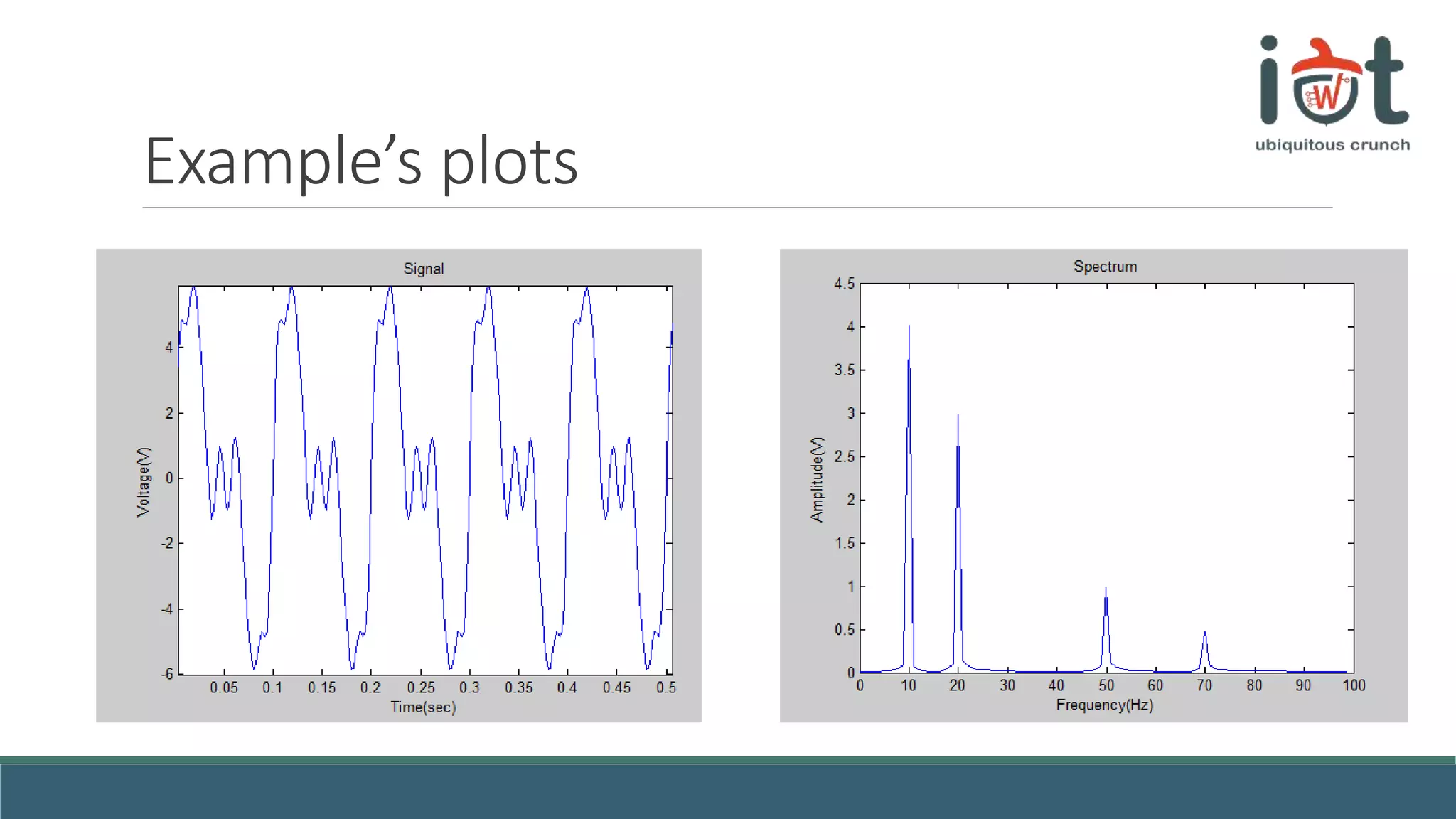Click the 50 Hz spectrum peak
The height and width of the screenshot is (819, 1456).
[x=1106, y=628]
